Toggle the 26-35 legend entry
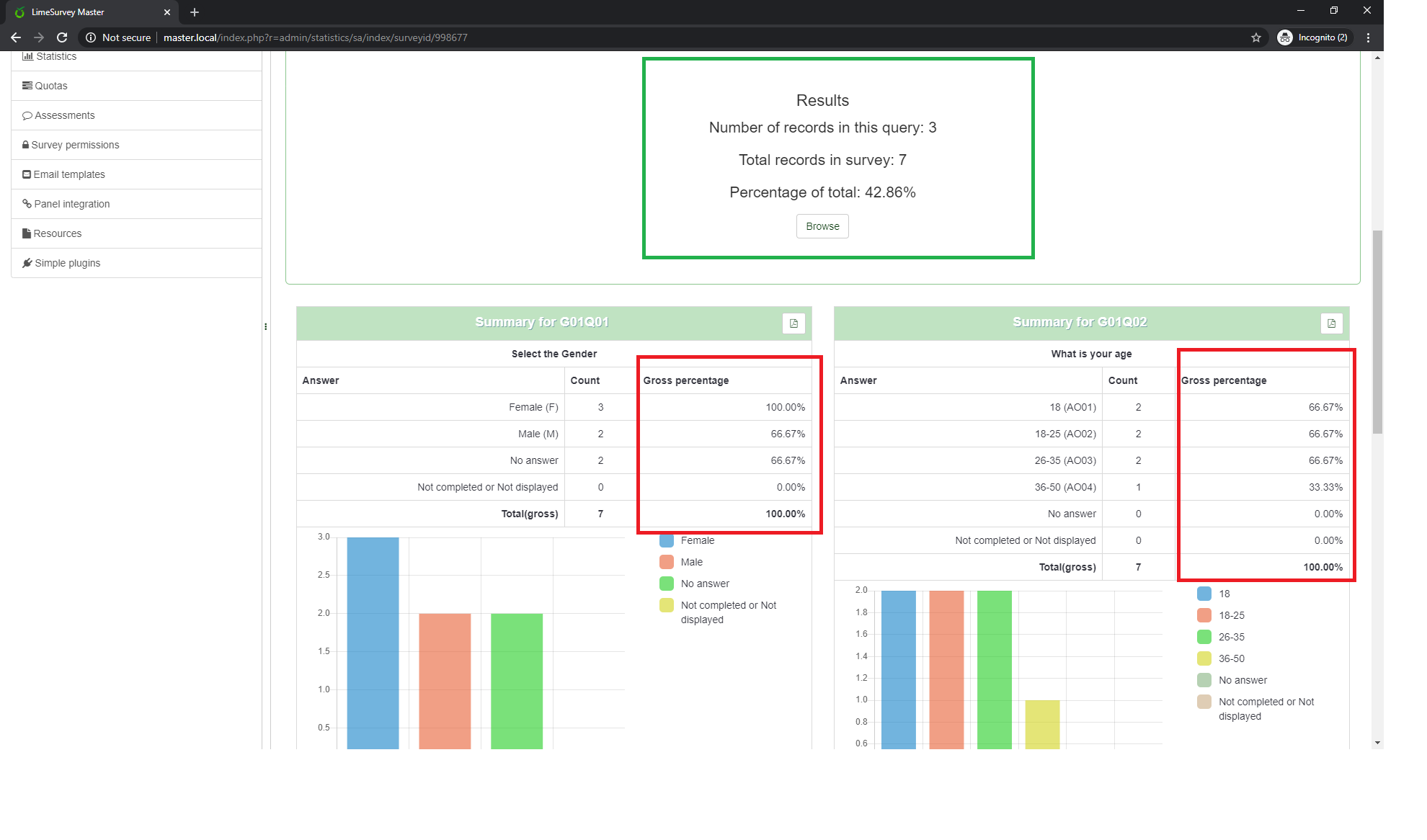Image resolution: width=1427 pixels, height=840 pixels. click(1231, 637)
